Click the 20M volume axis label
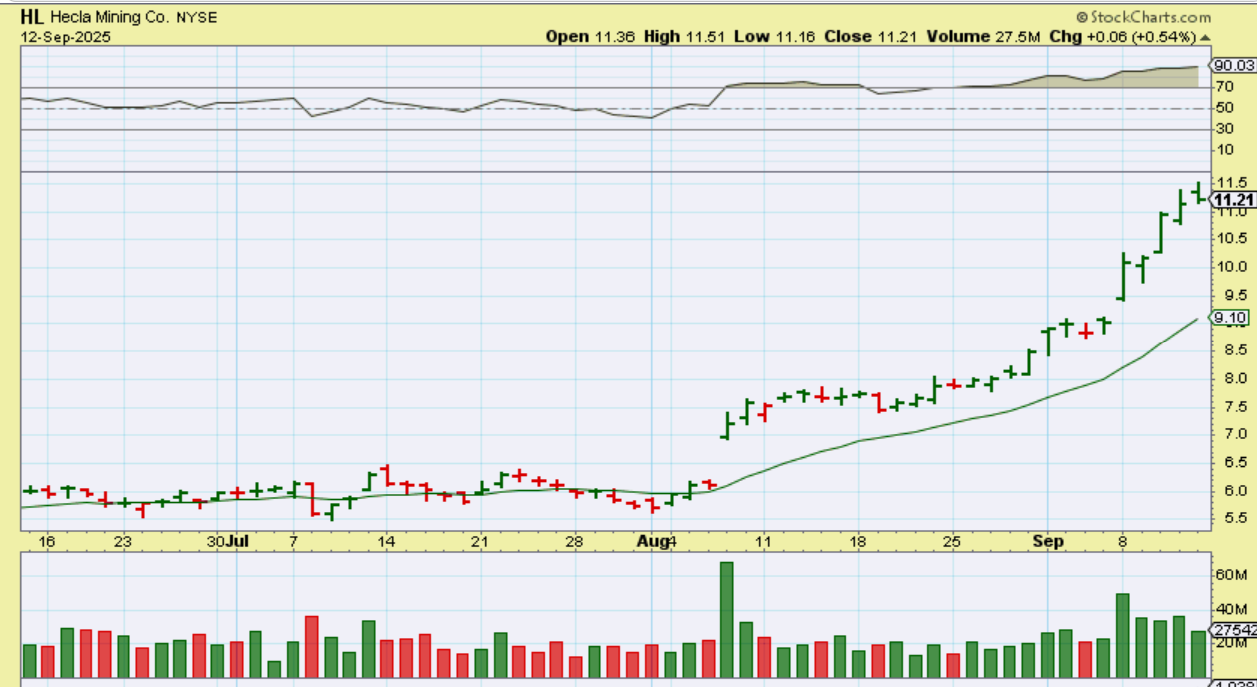Viewport: 1257px width, 687px height. [1229, 644]
